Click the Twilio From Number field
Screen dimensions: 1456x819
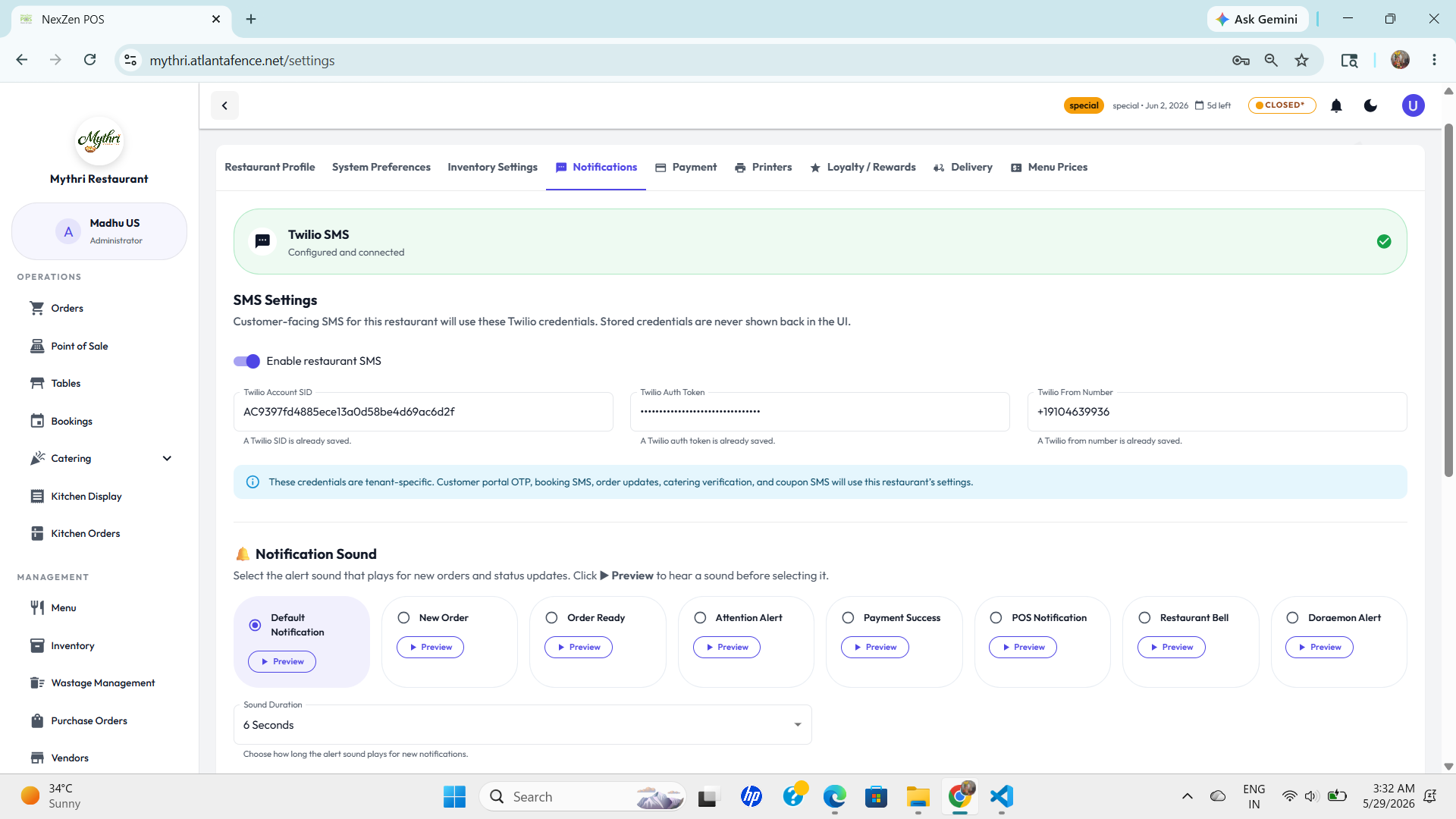click(1217, 412)
